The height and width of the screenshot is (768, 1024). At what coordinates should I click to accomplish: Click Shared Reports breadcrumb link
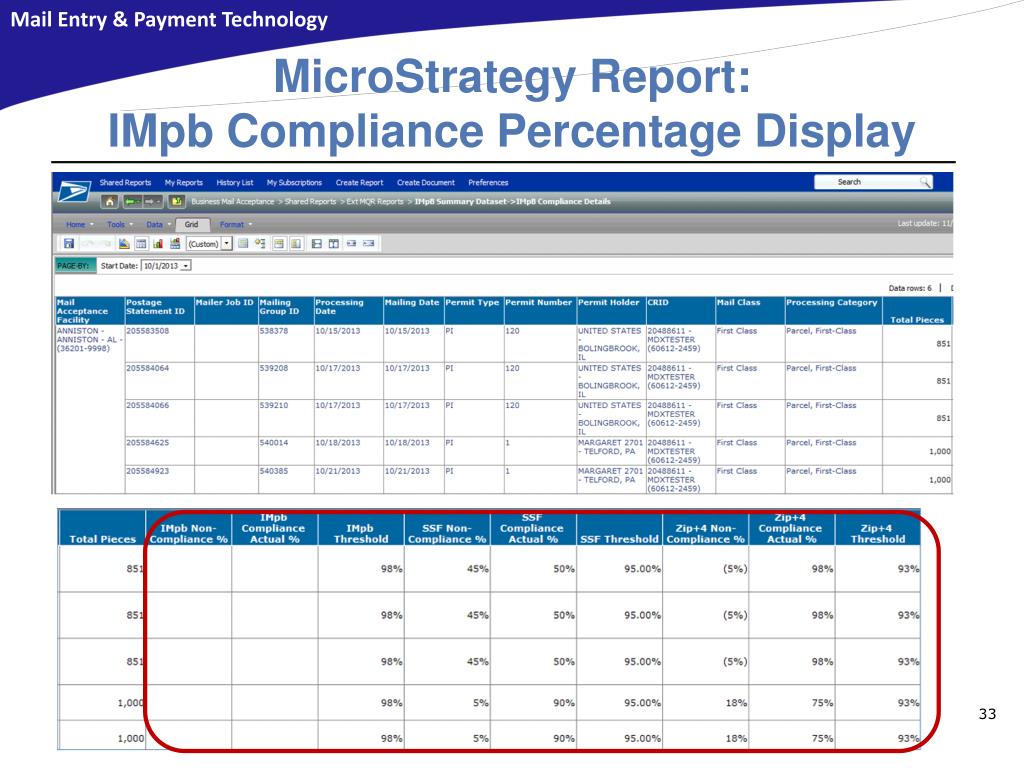(310, 202)
